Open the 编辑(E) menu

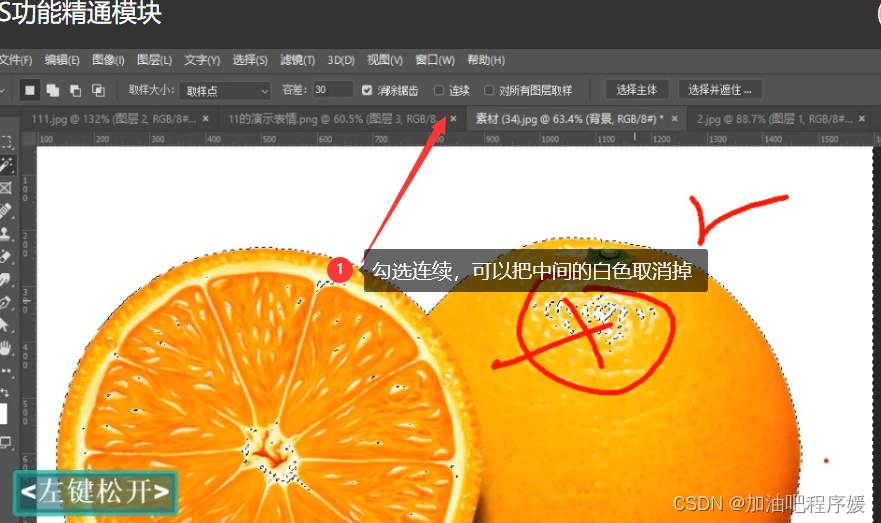tap(62, 60)
